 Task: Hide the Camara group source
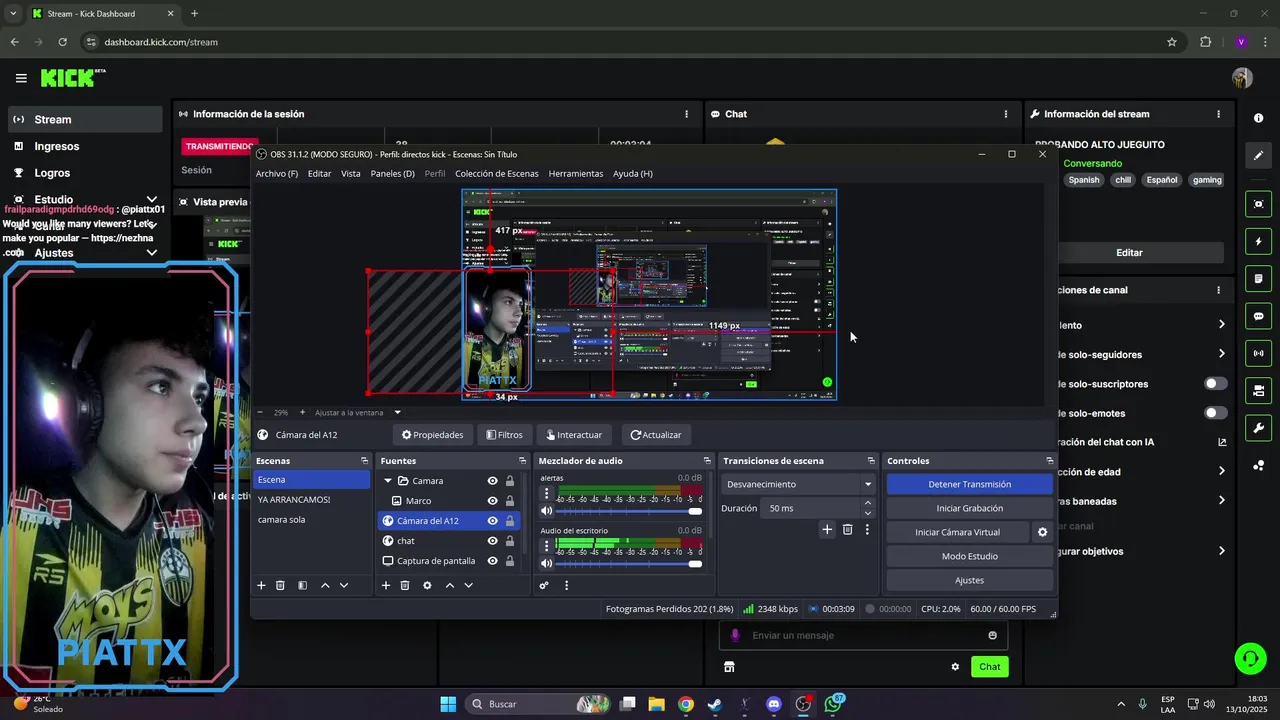tap(492, 481)
